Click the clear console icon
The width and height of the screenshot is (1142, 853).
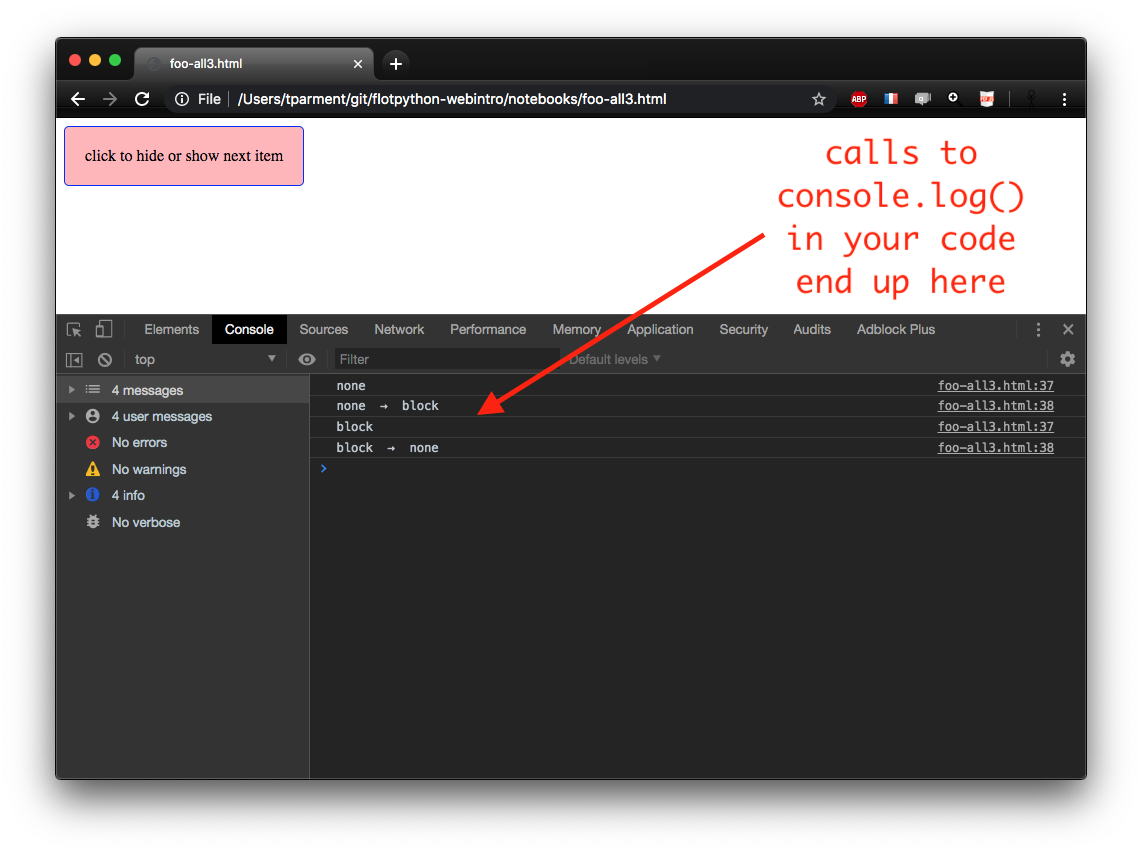pos(105,360)
